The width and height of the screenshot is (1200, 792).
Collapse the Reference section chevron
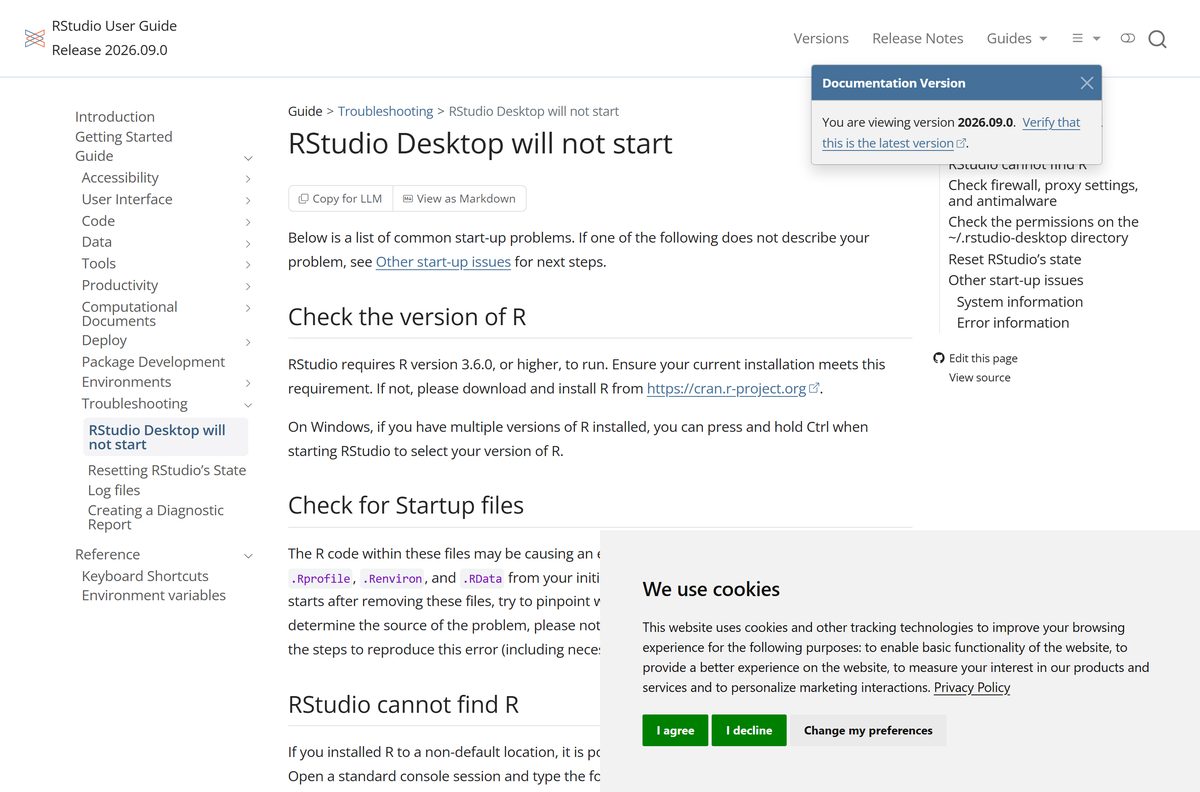248,556
